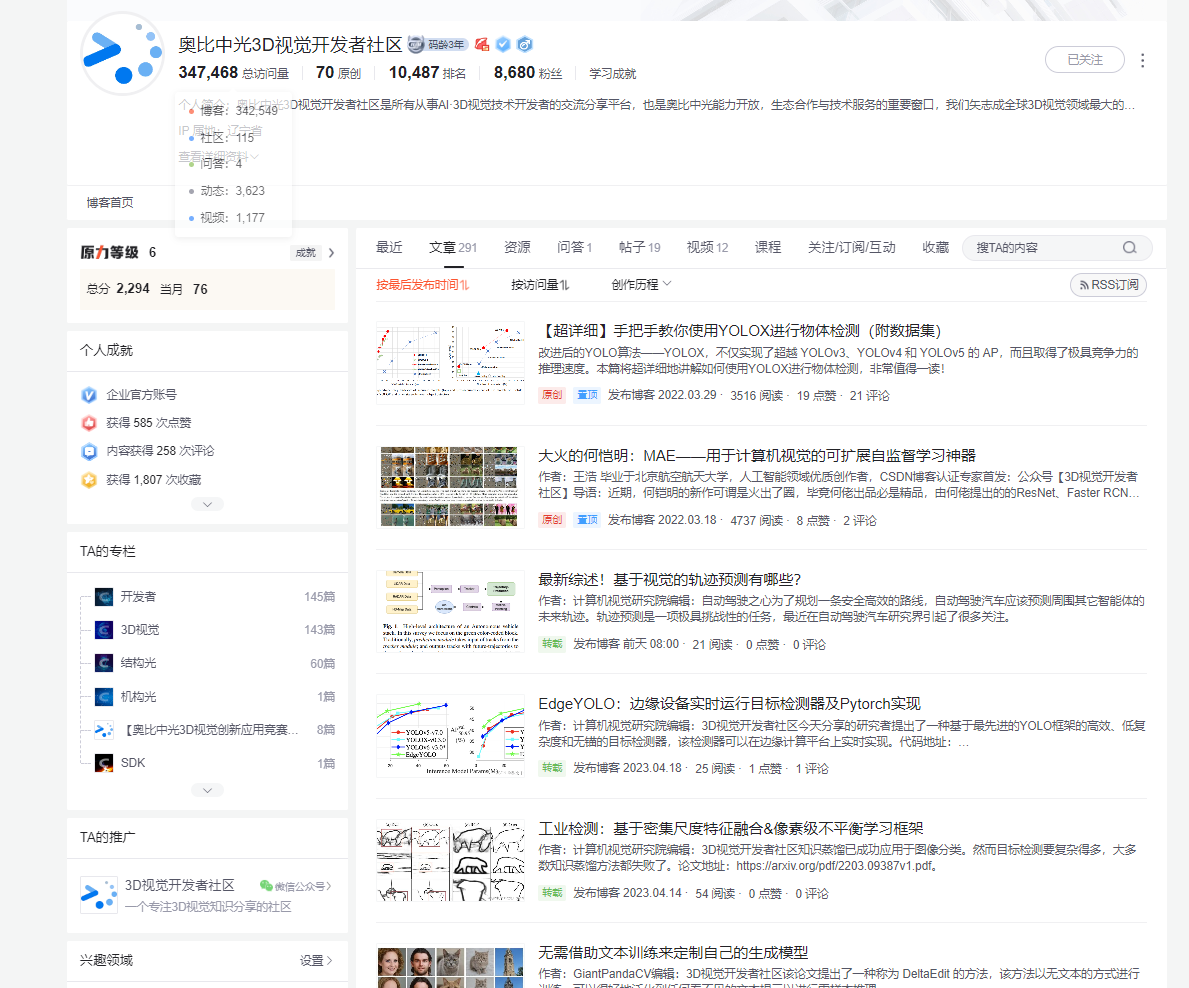1189x988 pixels.
Task: Open 学习成就 link
Action: tap(613, 74)
